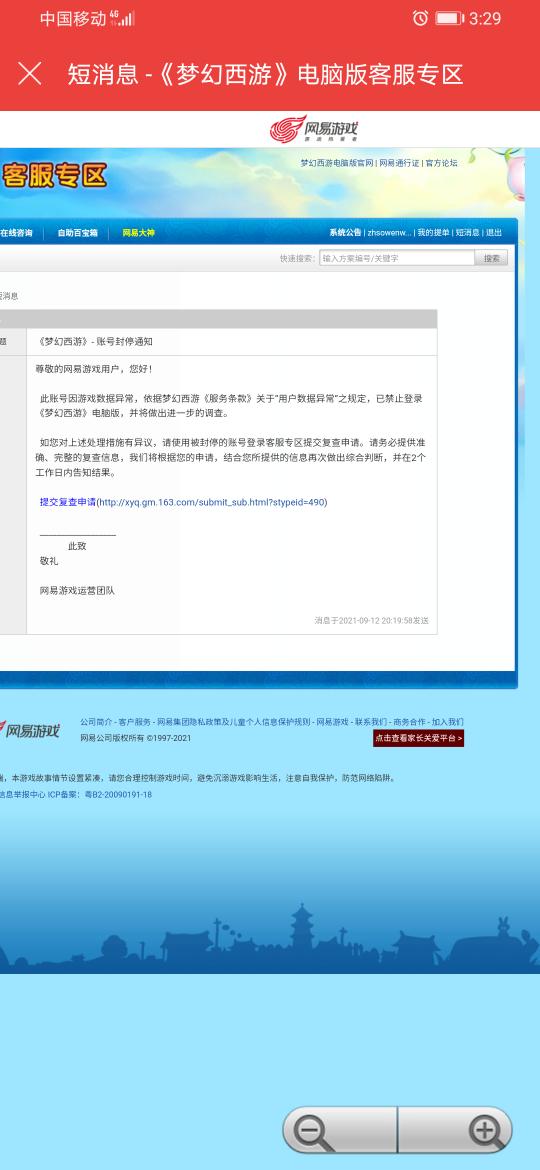Open the 自助百宝箱 menu item

tap(78, 233)
